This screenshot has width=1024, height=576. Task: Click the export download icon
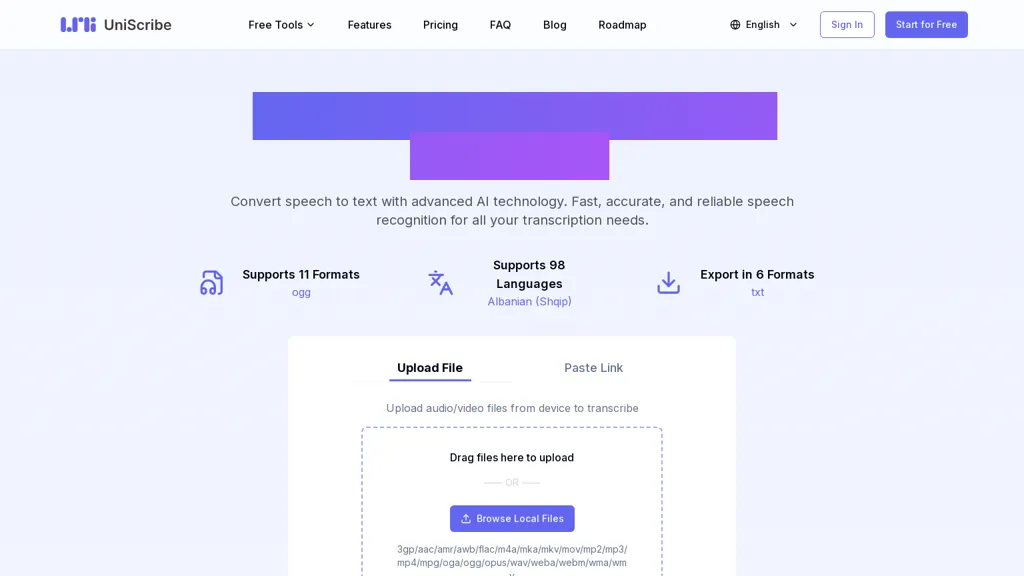tap(668, 283)
